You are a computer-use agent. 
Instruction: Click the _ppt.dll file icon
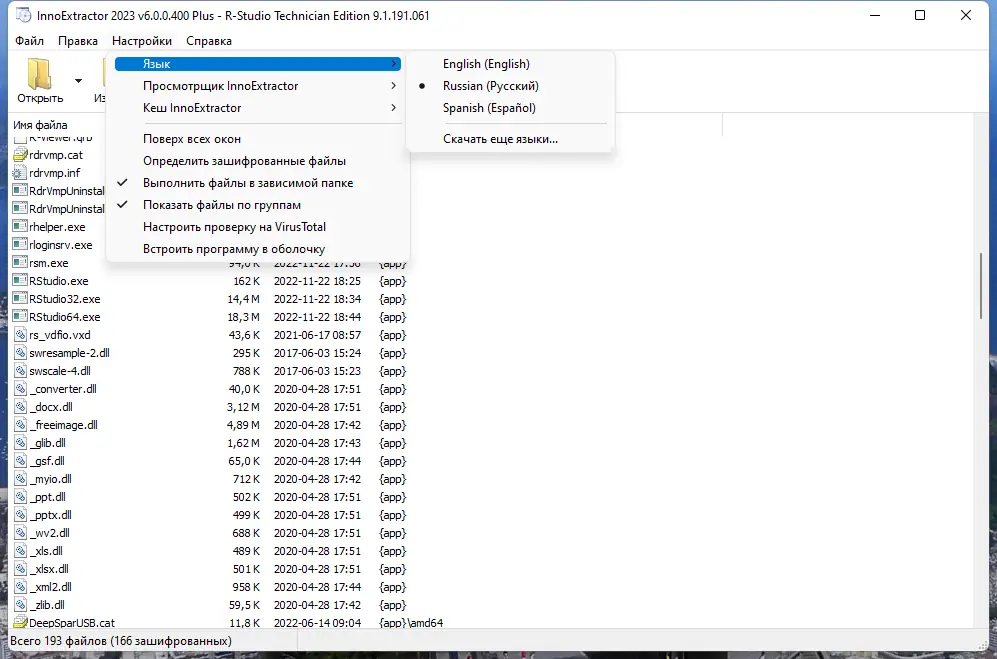[20, 497]
